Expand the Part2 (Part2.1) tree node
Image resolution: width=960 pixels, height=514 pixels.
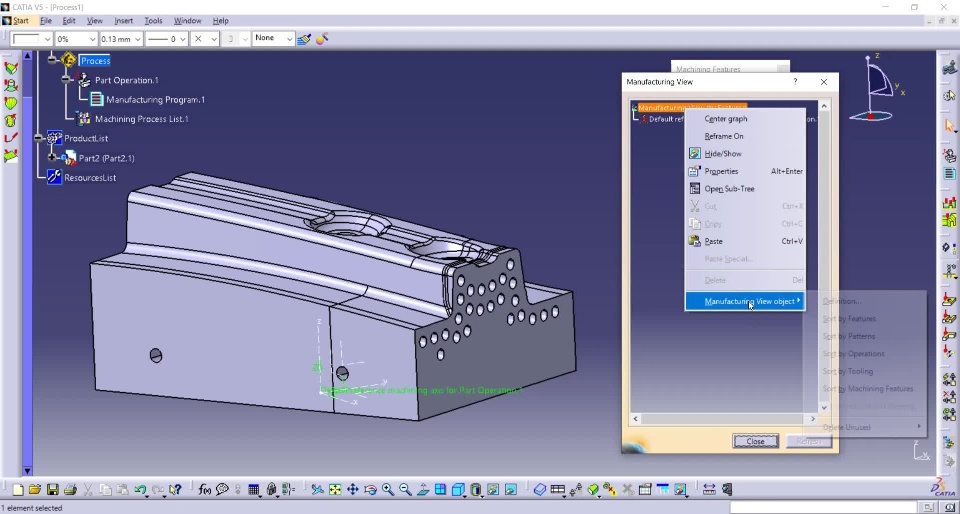point(52,158)
